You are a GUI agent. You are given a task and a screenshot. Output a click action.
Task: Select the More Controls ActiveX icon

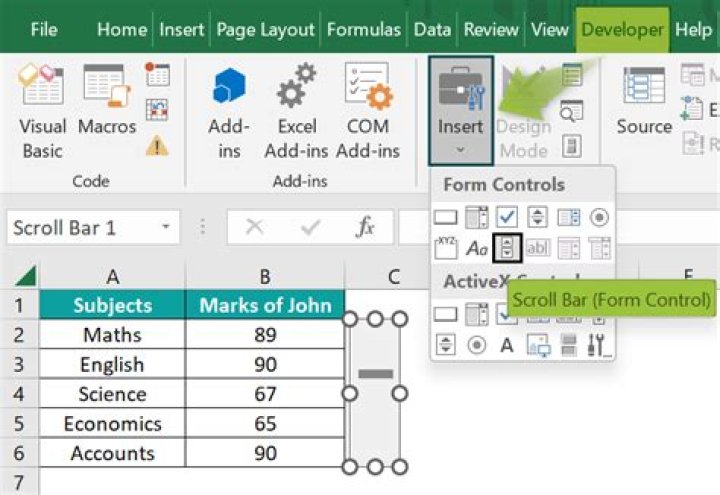tap(598, 345)
